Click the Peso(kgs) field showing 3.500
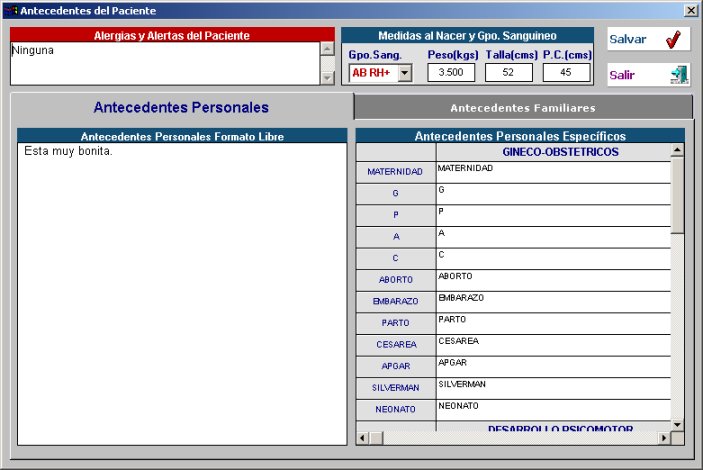Screen dimensions: 703x470 click(451, 73)
